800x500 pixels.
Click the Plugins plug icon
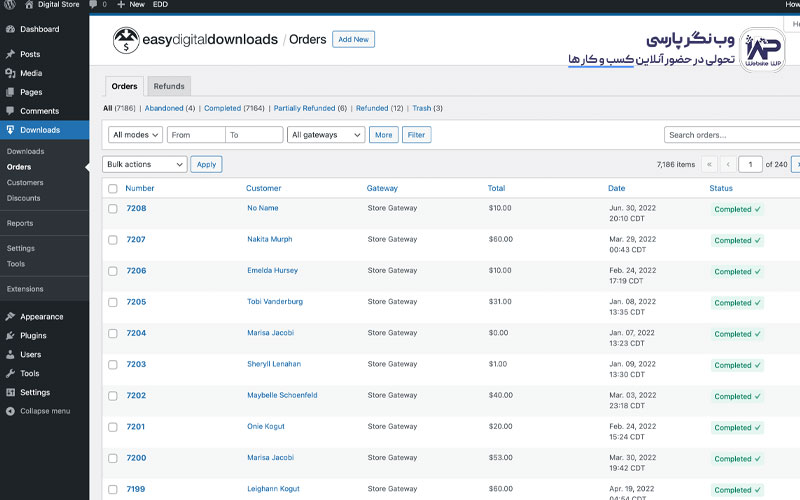10,335
